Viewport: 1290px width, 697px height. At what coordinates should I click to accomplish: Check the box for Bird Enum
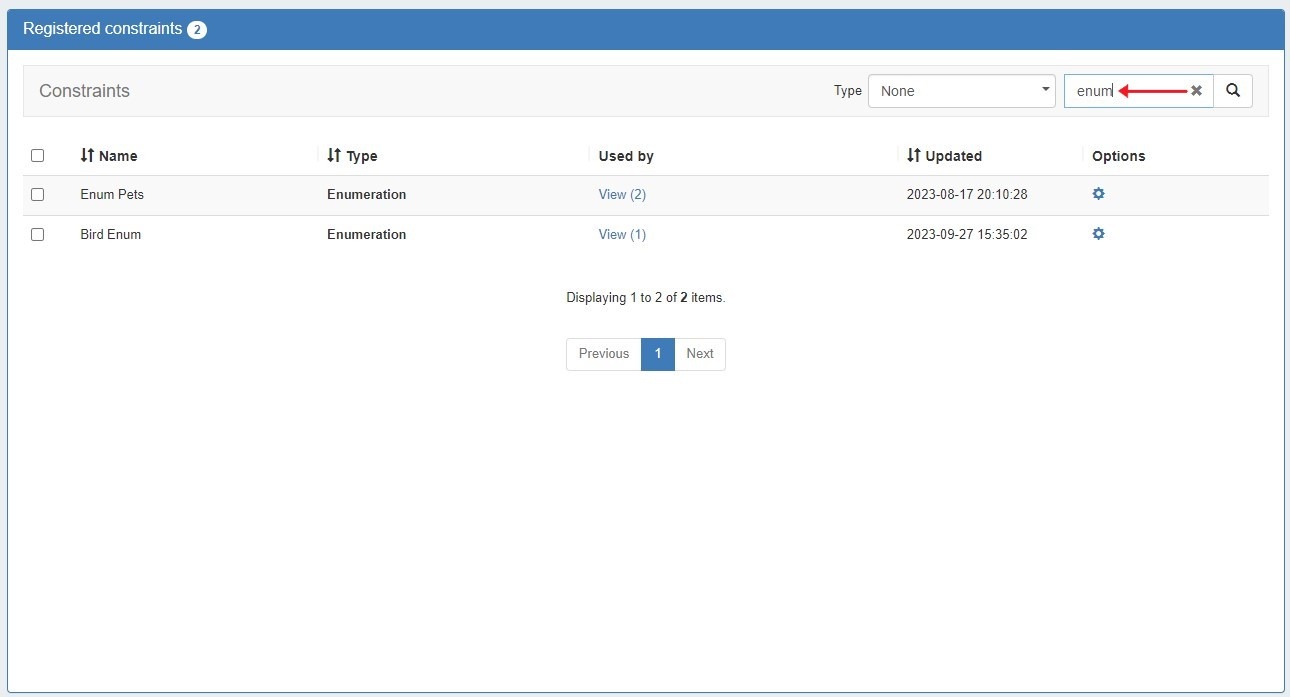(38, 235)
